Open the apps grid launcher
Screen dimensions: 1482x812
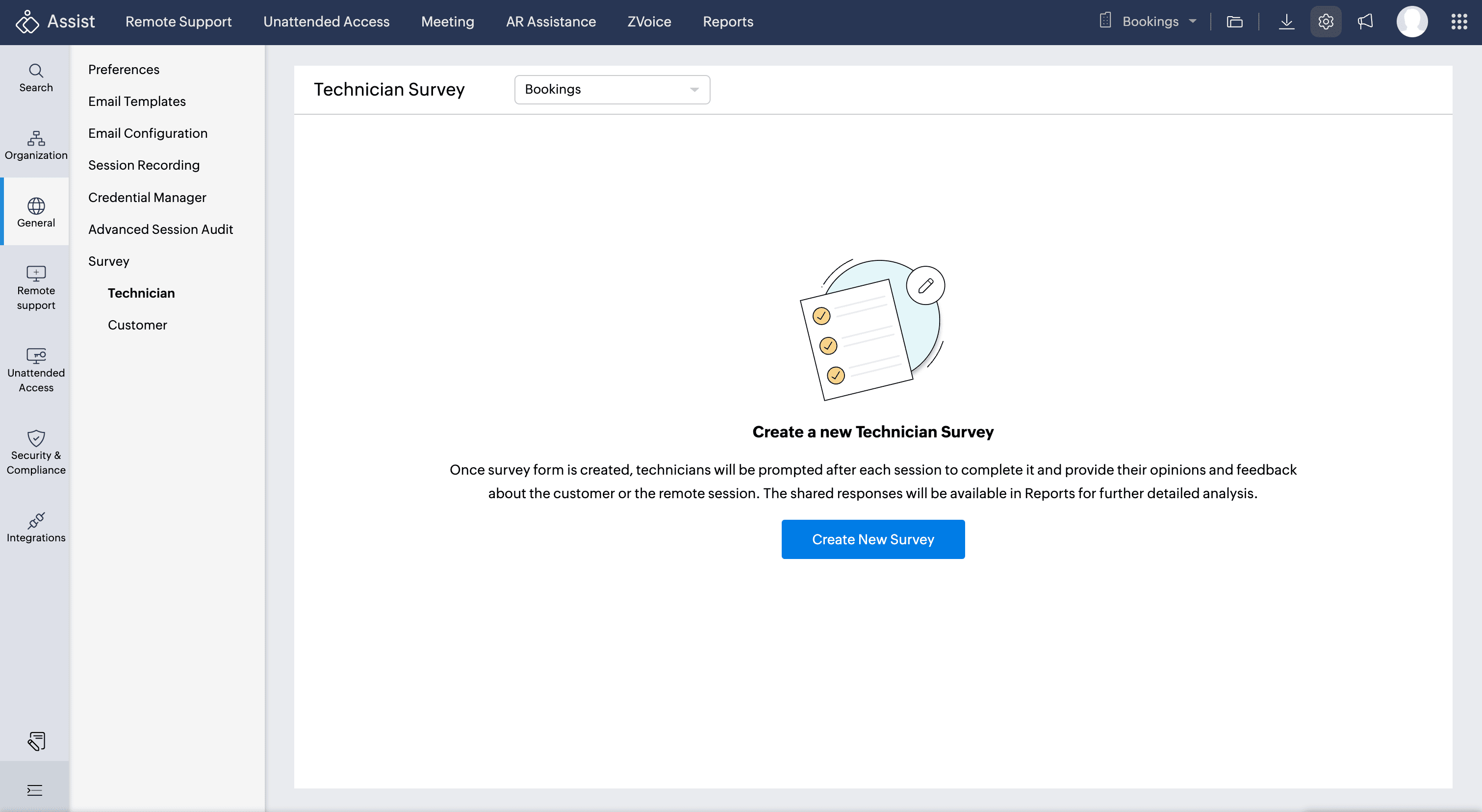click(1459, 22)
